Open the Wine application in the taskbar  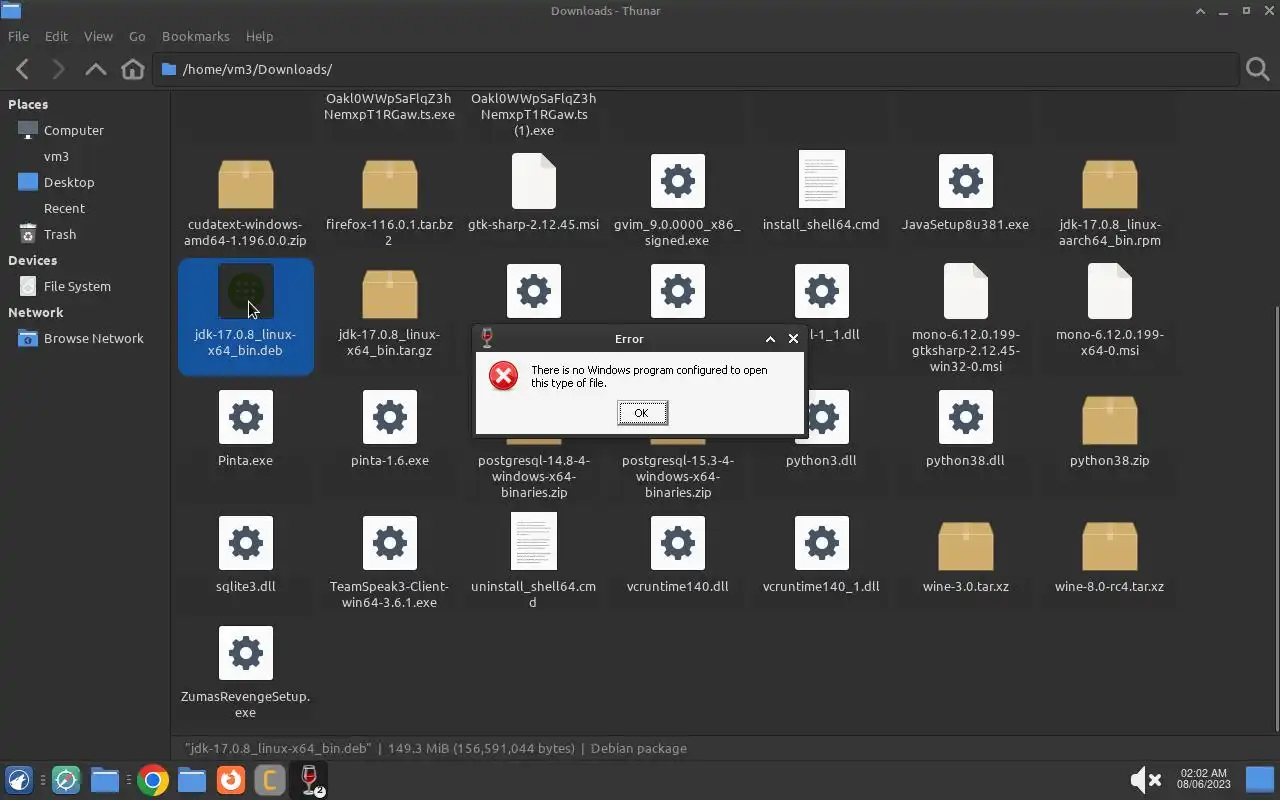coord(309,780)
